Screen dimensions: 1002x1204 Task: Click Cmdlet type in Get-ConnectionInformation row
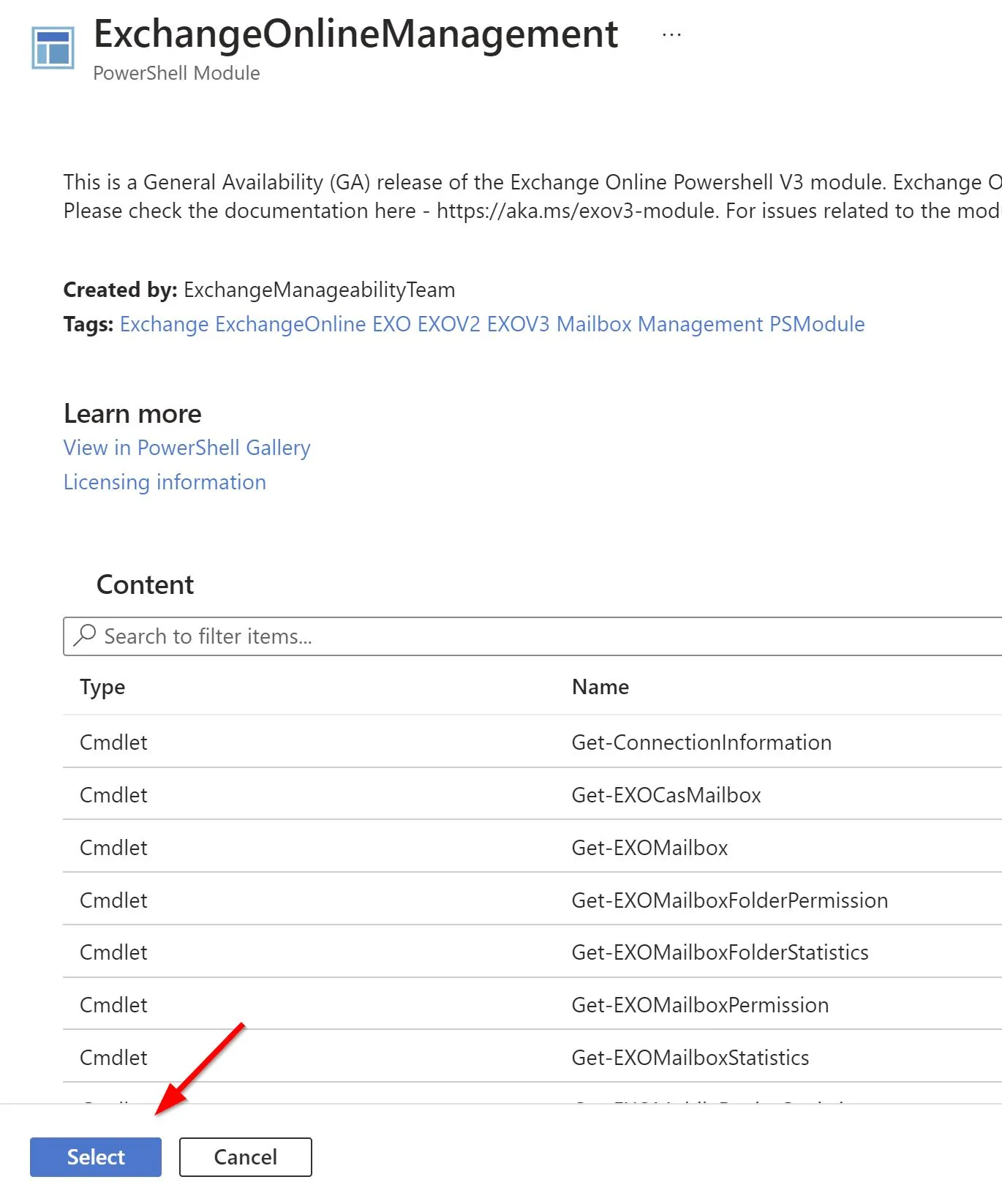tap(113, 742)
